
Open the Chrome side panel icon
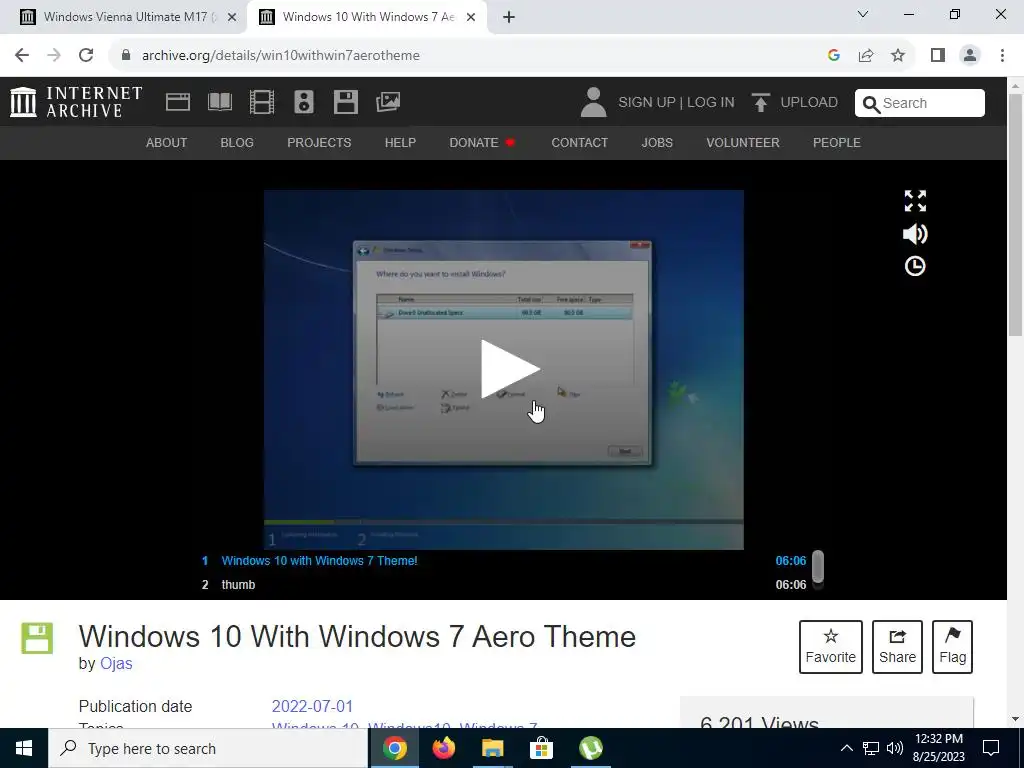click(x=938, y=56)
